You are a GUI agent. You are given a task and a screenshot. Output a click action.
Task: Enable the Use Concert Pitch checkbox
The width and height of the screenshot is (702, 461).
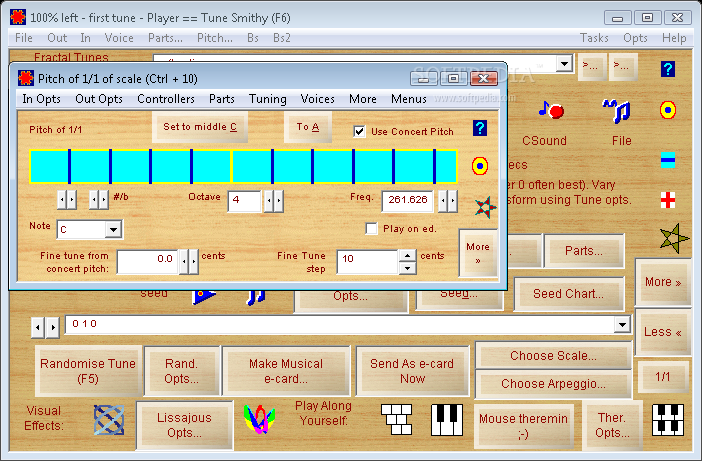pyautogui.click(x=359, y=132)
